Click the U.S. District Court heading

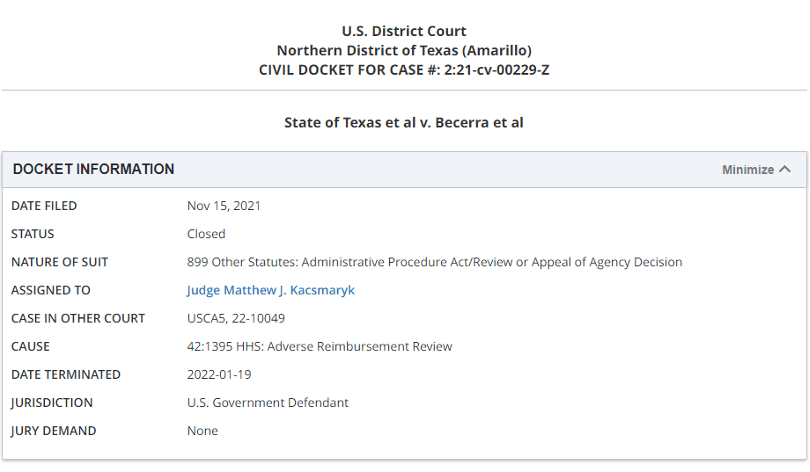click(404, 31)
